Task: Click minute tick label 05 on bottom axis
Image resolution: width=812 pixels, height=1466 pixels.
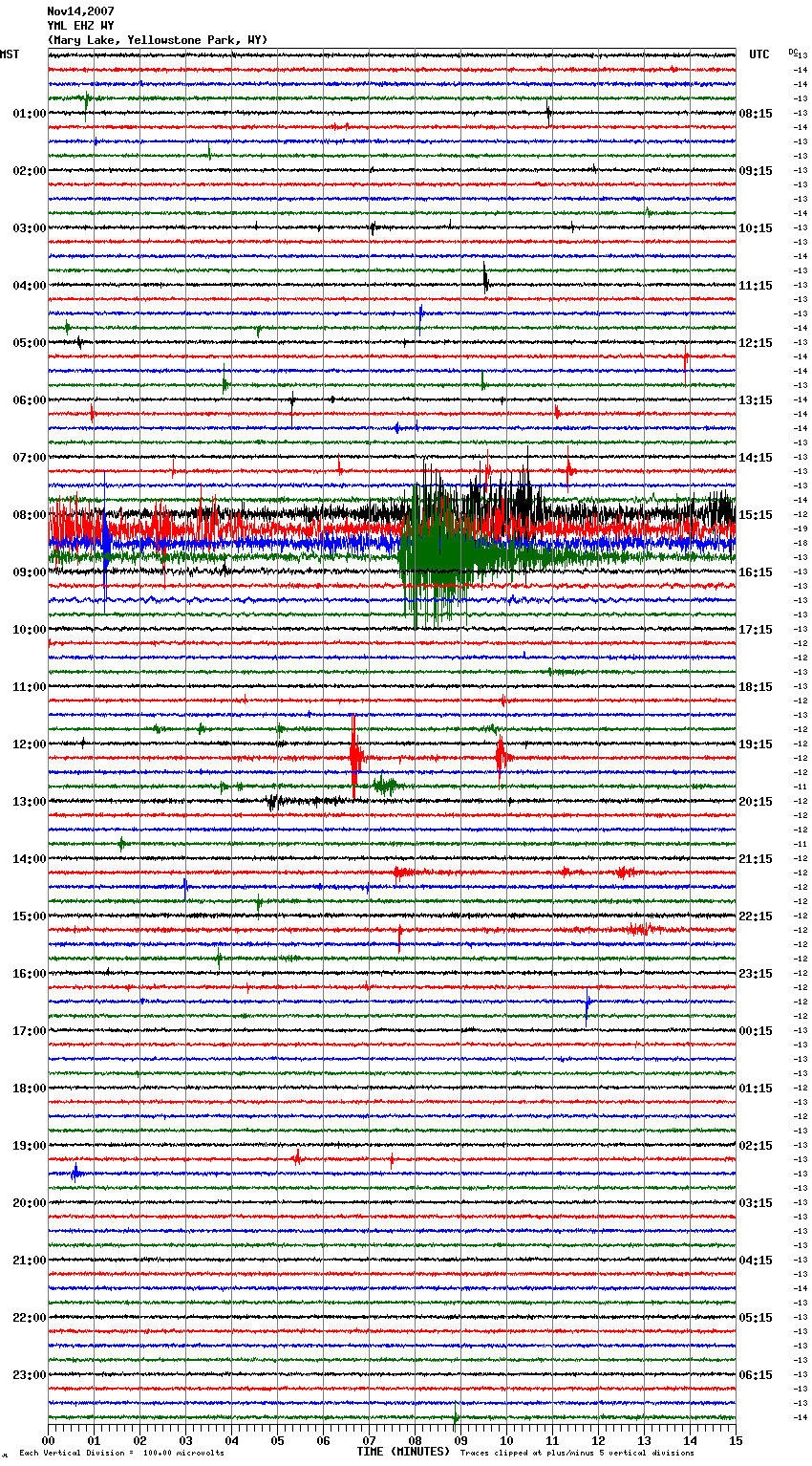Action: 277,1440
